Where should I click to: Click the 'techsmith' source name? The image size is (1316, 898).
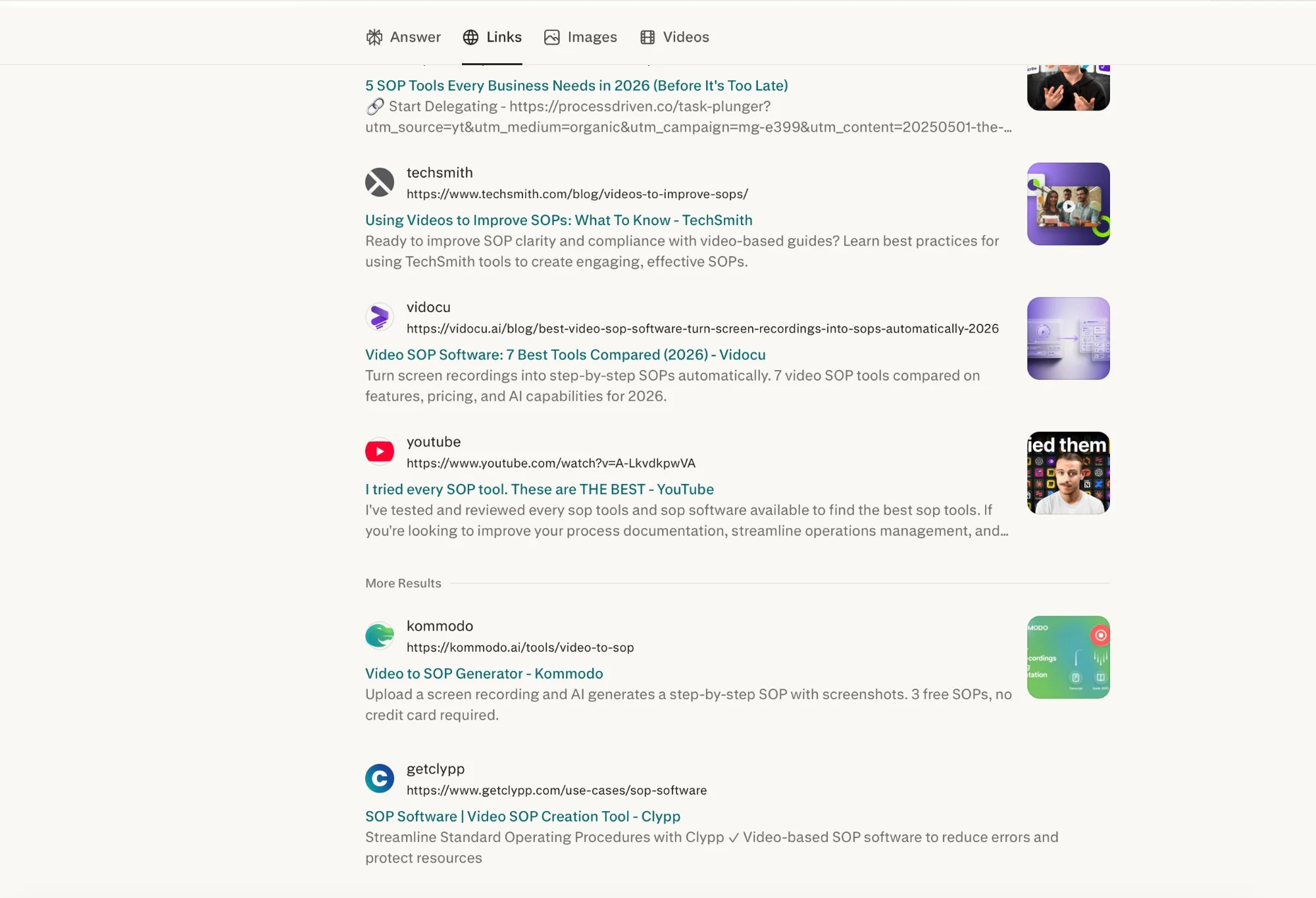(x=440, y=172)
